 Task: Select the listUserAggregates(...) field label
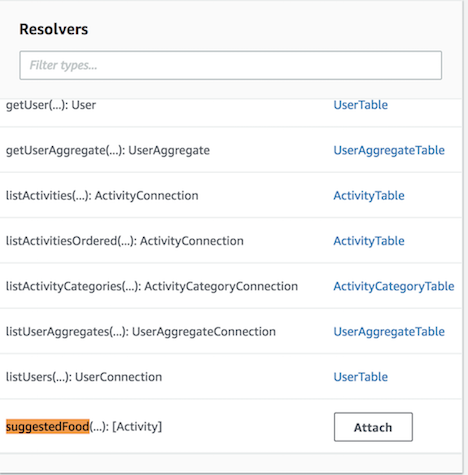141,332
